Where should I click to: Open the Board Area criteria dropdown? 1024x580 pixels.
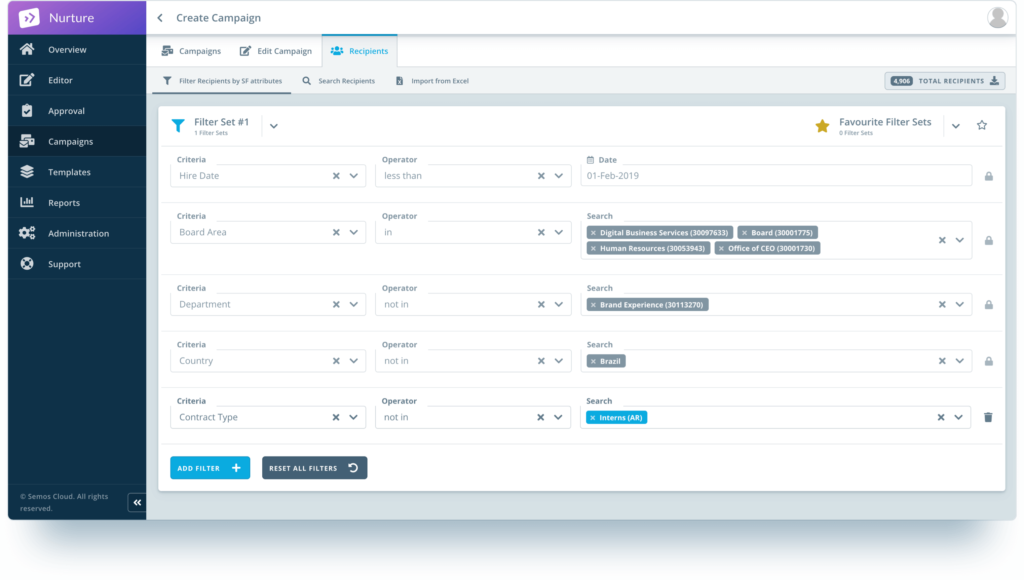353,232
